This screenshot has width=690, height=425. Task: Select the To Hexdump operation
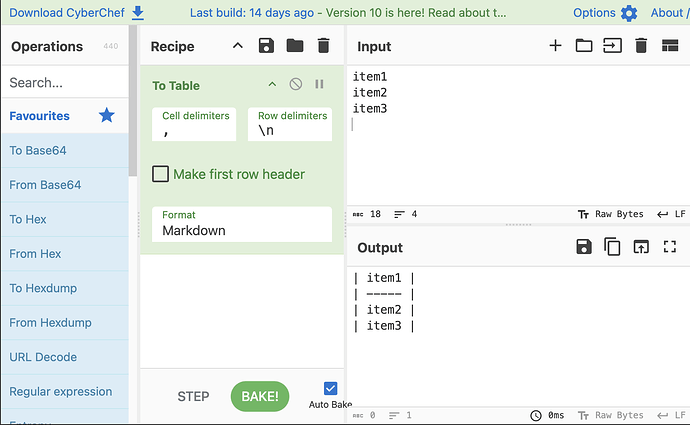point(65,288)
